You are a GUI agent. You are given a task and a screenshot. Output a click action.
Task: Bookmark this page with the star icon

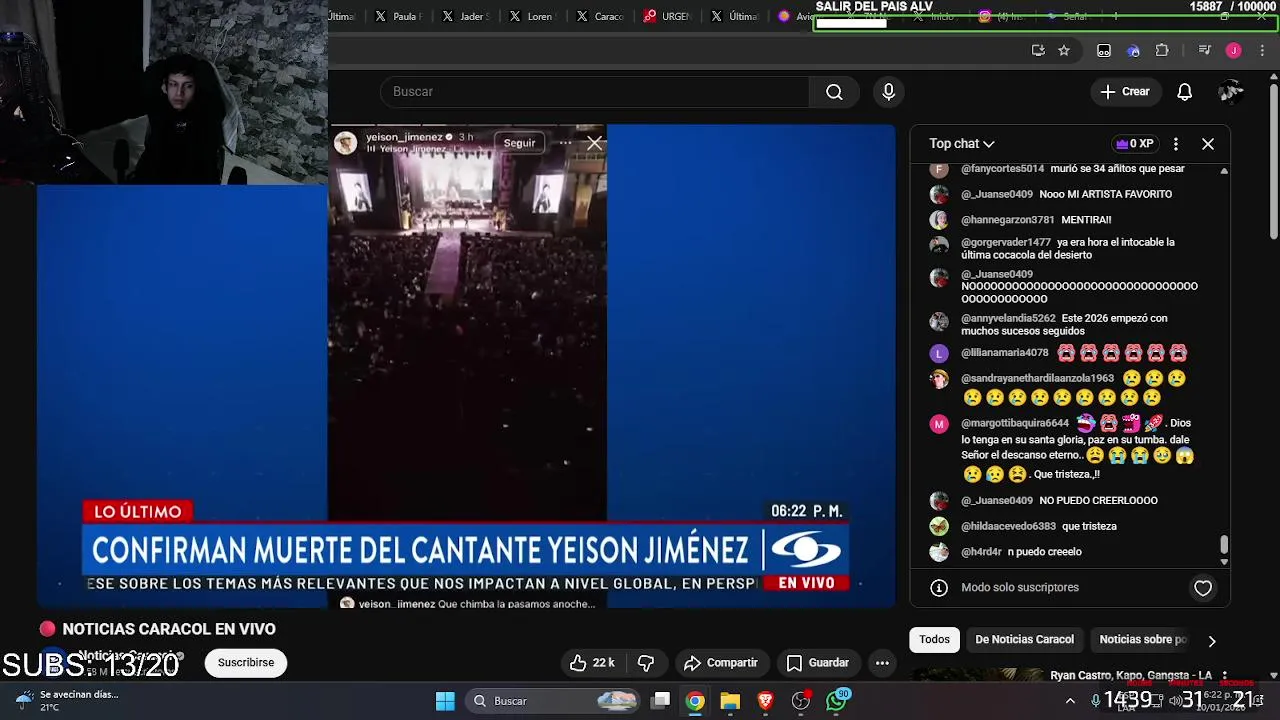click(x=1064, y=51)
